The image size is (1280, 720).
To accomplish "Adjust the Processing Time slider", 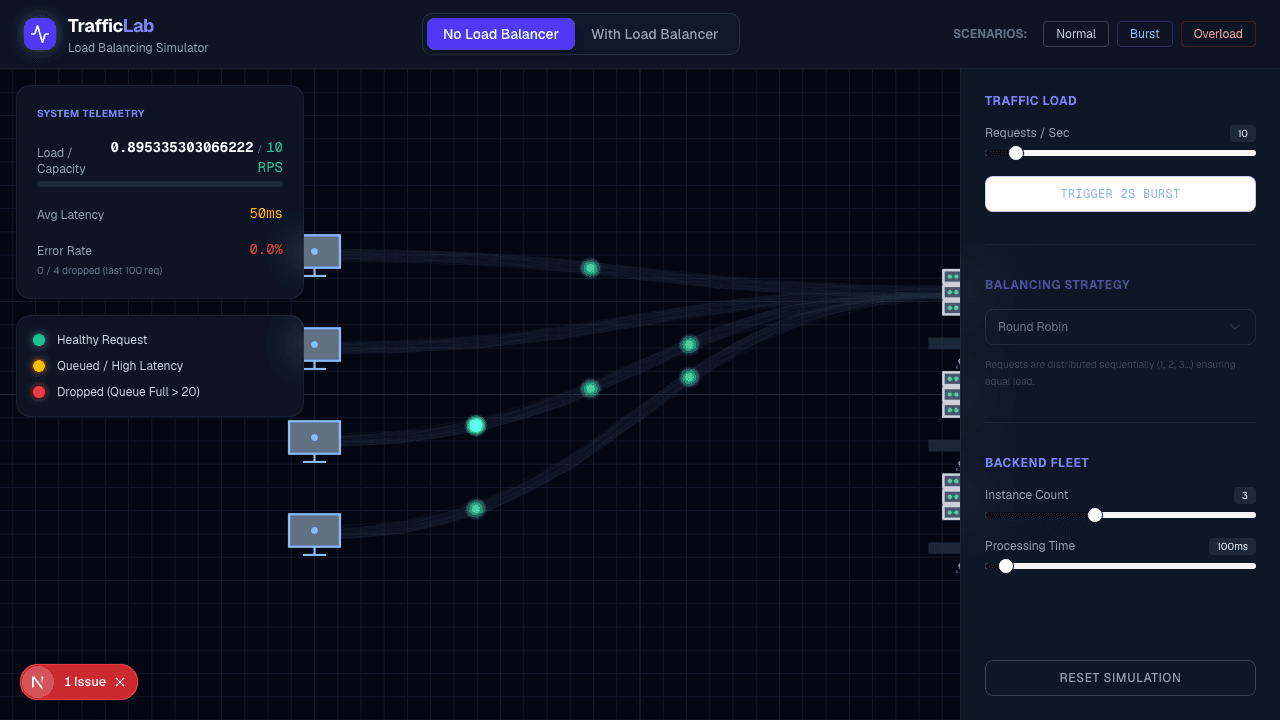I will (1120, 566).
